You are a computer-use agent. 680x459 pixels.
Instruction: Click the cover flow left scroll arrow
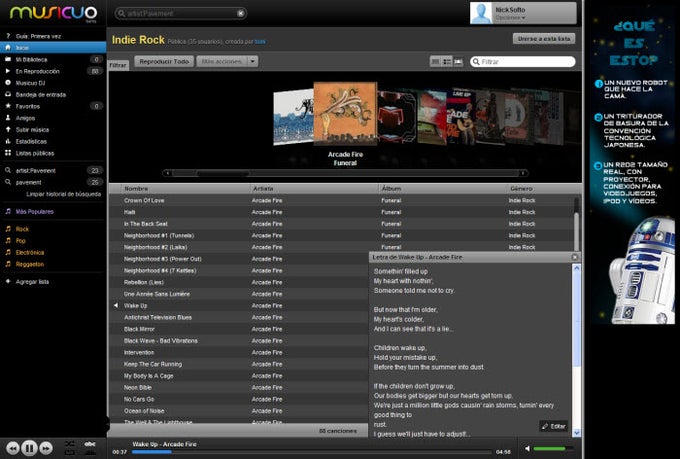coord(168,173)
